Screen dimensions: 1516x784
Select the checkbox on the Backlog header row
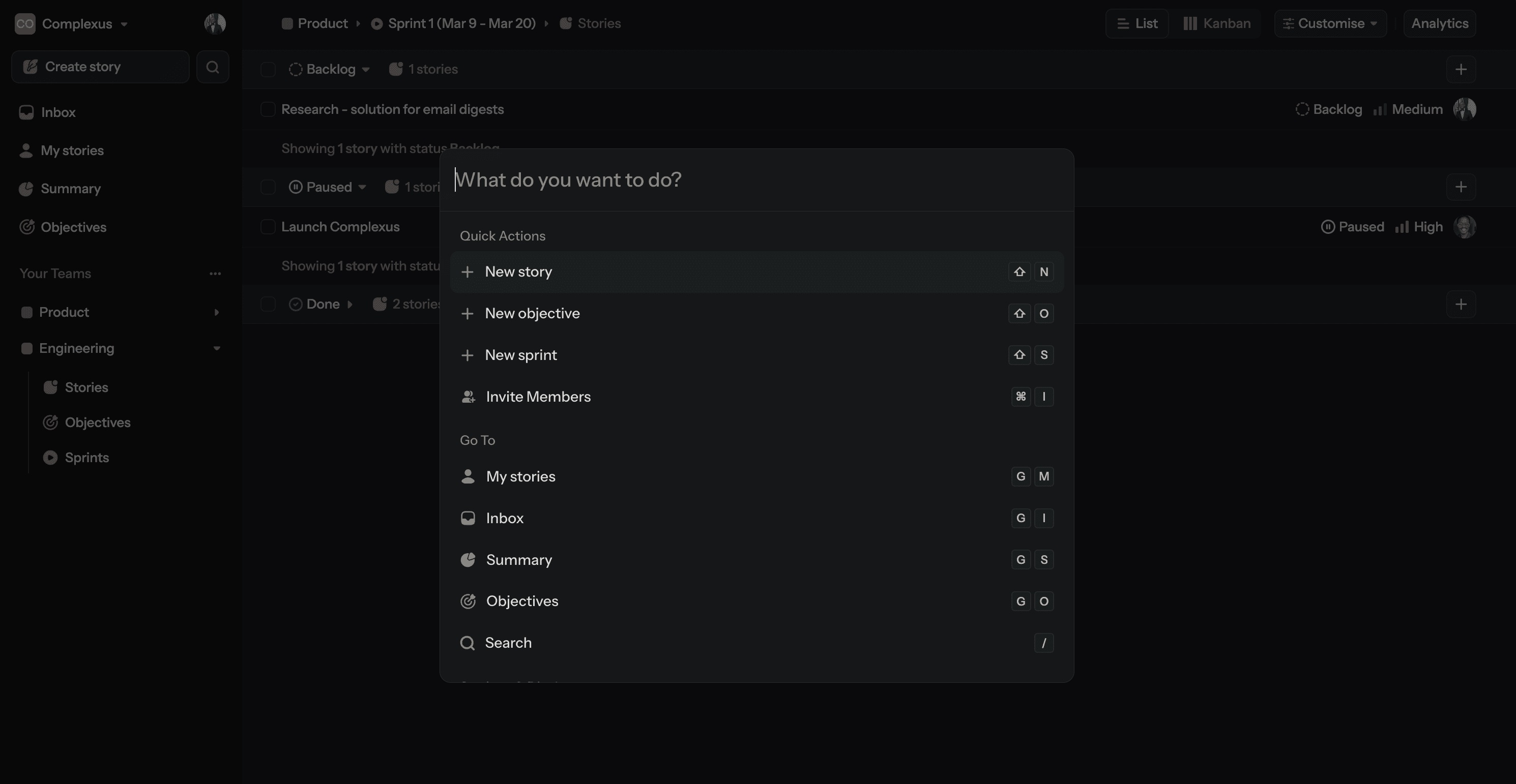point(268,69)
